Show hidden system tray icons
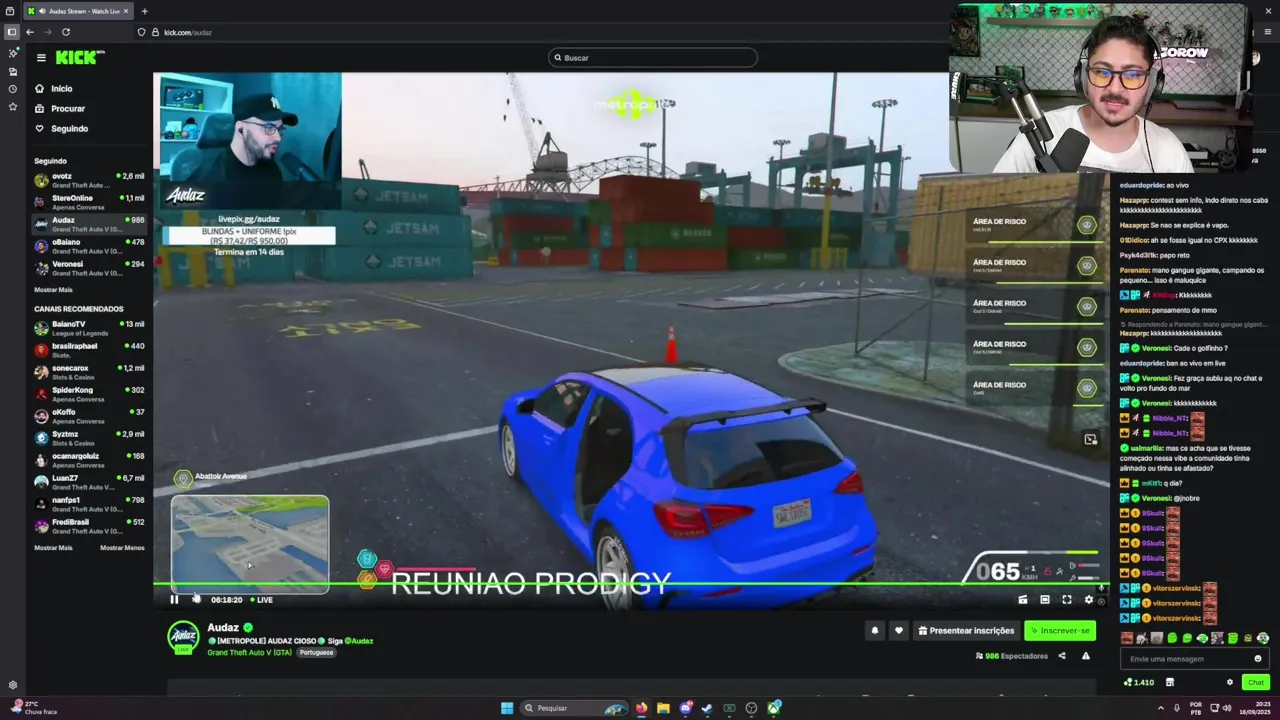 (1161, 708)
